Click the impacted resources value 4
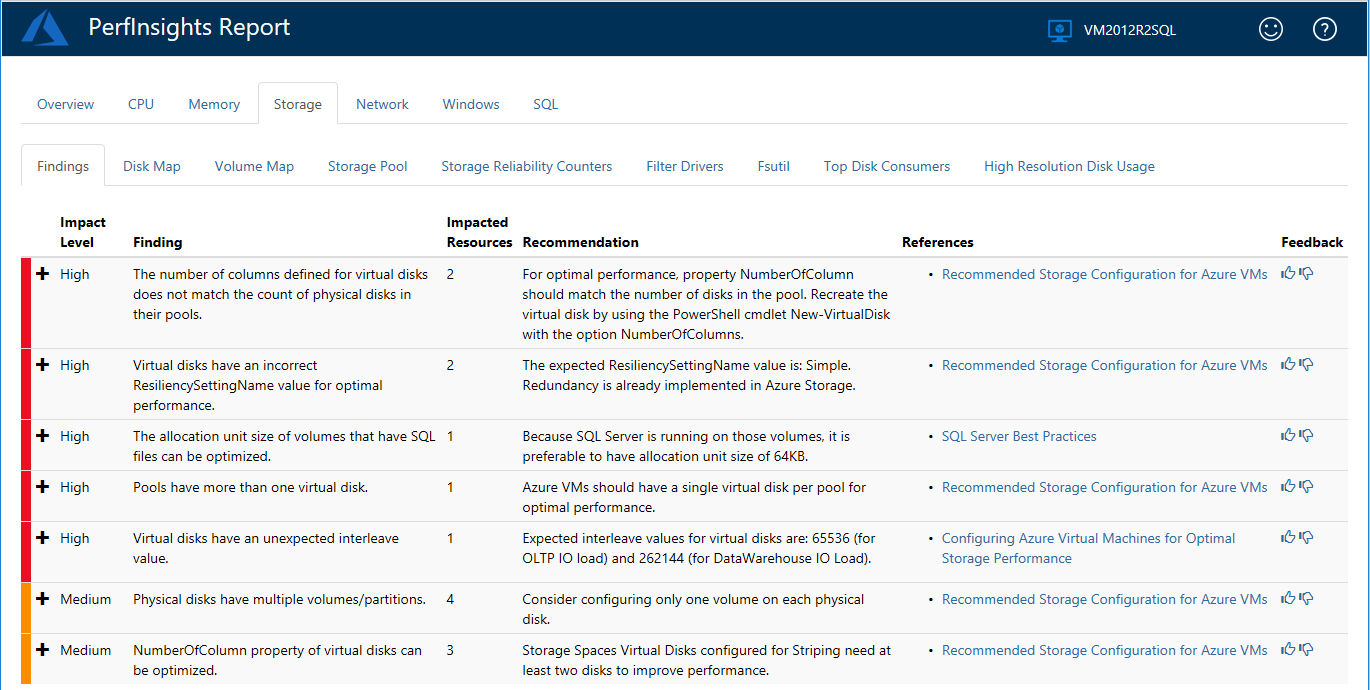Screen dimensions: 1370x690 tap(450, 599)
